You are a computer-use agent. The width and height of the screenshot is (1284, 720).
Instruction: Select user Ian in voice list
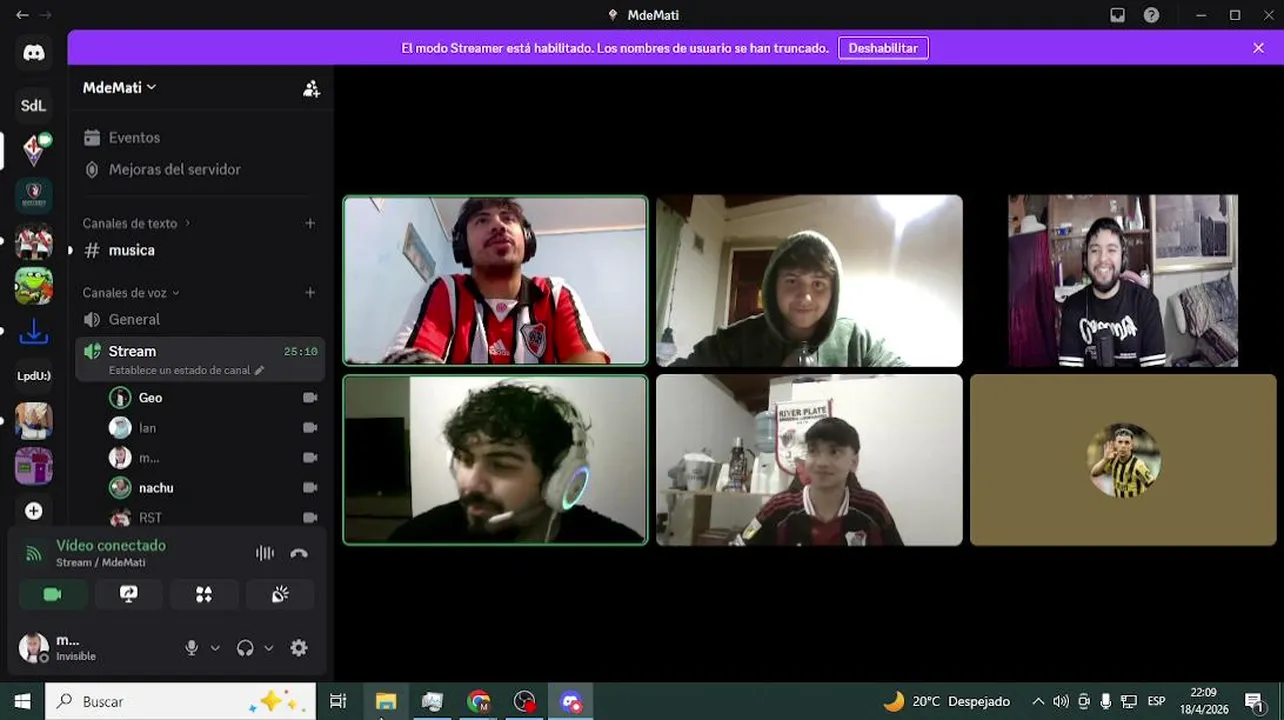pos(213,428)
